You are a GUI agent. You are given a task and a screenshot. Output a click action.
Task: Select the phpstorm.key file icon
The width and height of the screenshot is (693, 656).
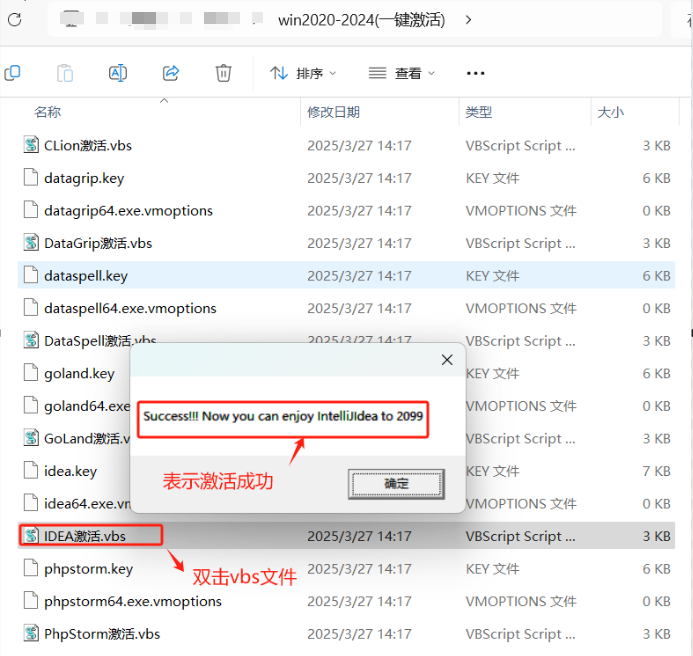[x=31, y=568]
